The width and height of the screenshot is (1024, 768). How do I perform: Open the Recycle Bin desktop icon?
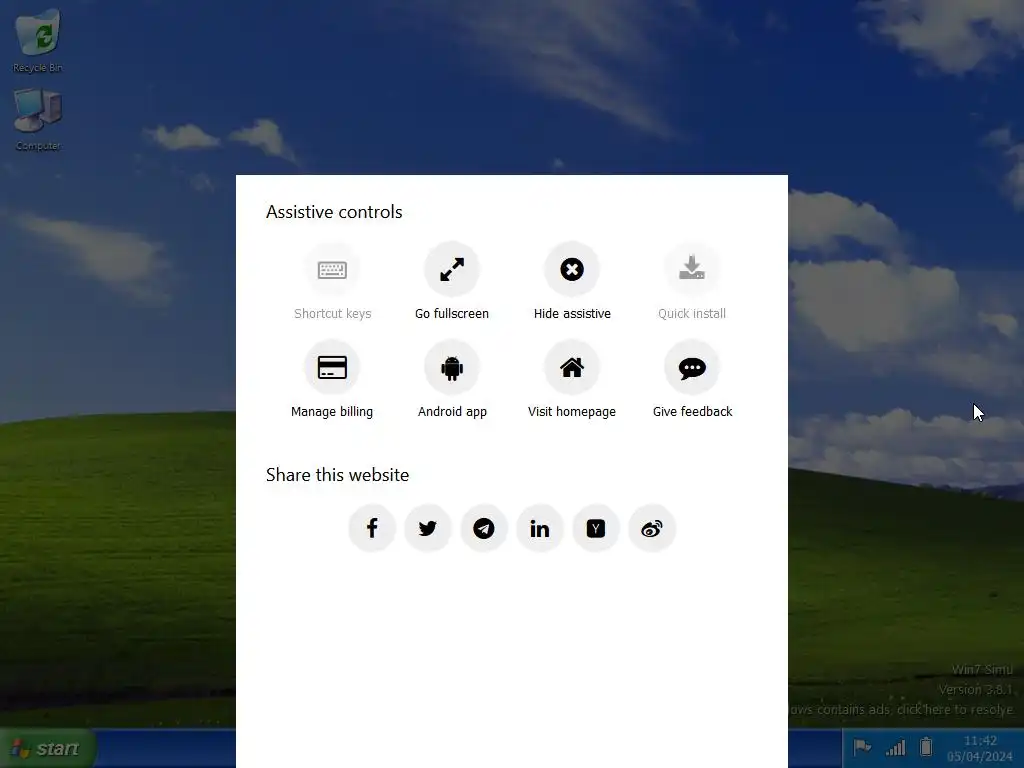point(38,40)
